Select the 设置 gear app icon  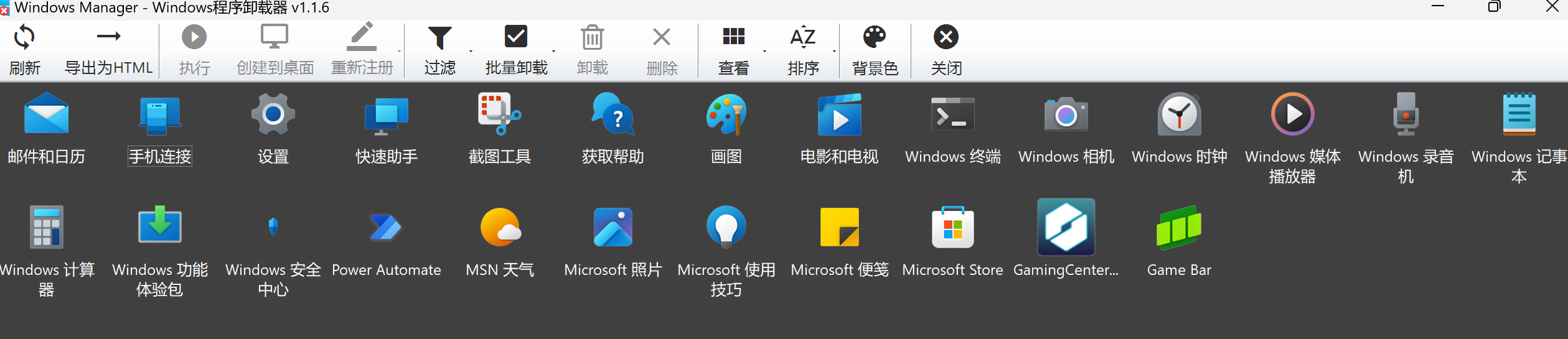click(273, 114)
